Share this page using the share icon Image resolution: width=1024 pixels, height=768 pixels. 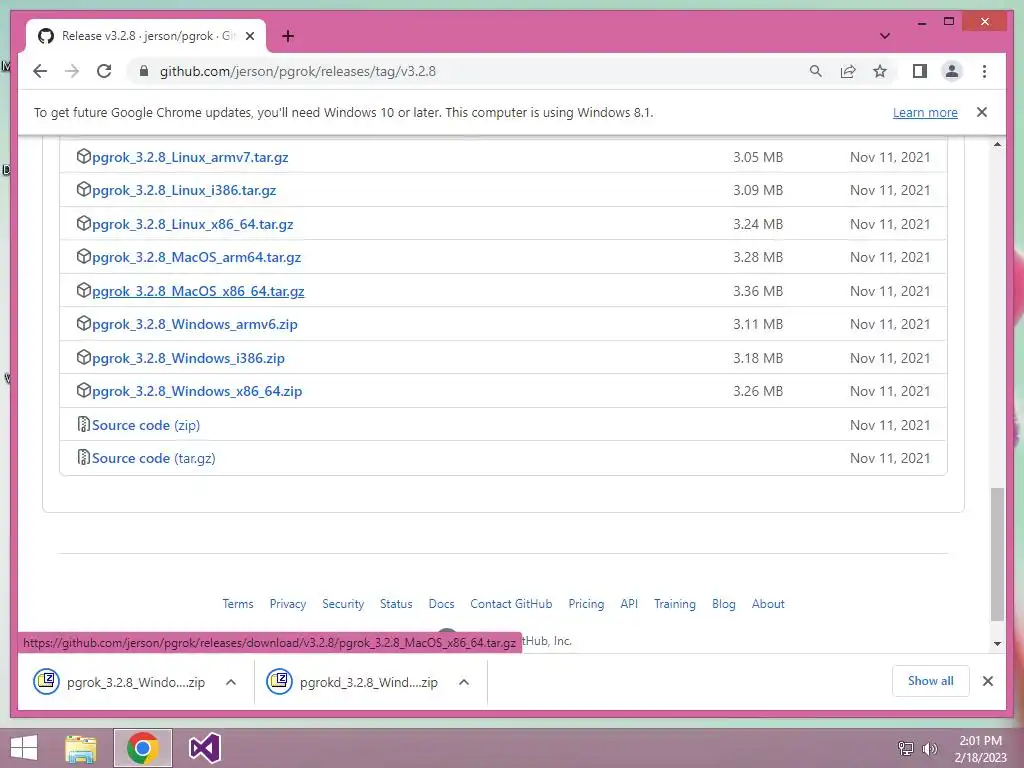tap(848, 71)
